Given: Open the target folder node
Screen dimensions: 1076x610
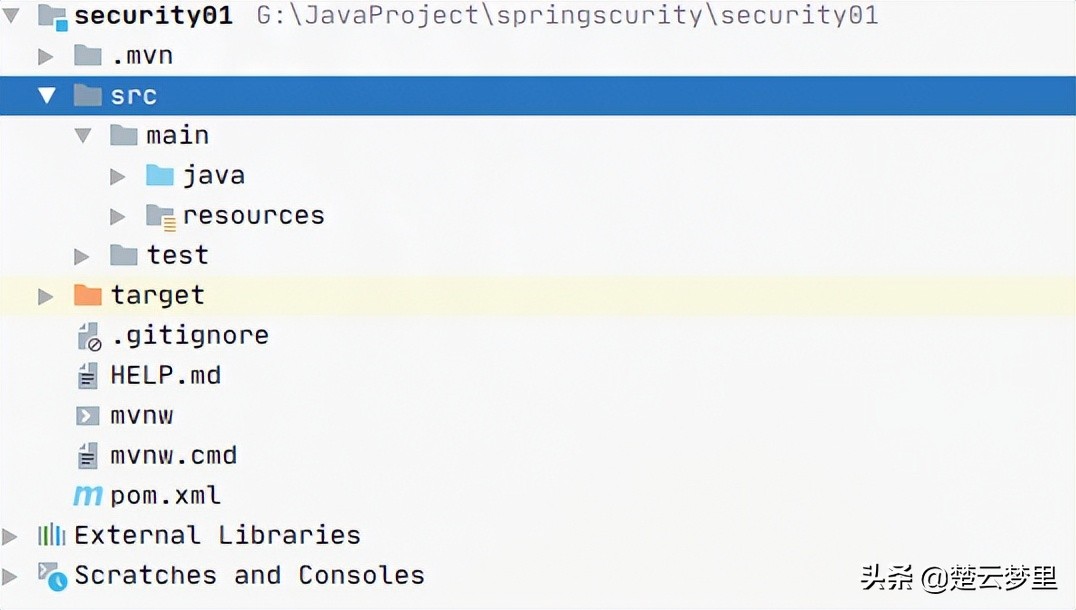Looking at the screenshot, I should click(46, 295).
